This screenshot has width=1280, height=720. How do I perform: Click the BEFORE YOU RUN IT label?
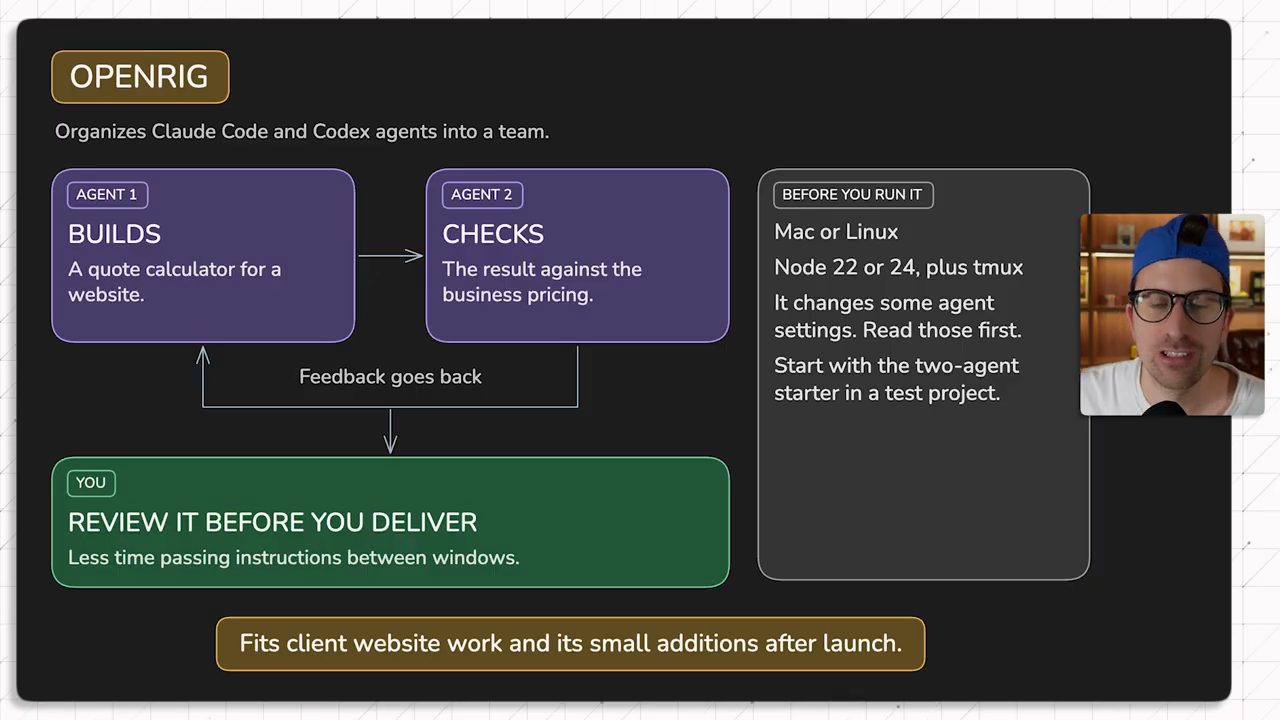tap(852, 194)
